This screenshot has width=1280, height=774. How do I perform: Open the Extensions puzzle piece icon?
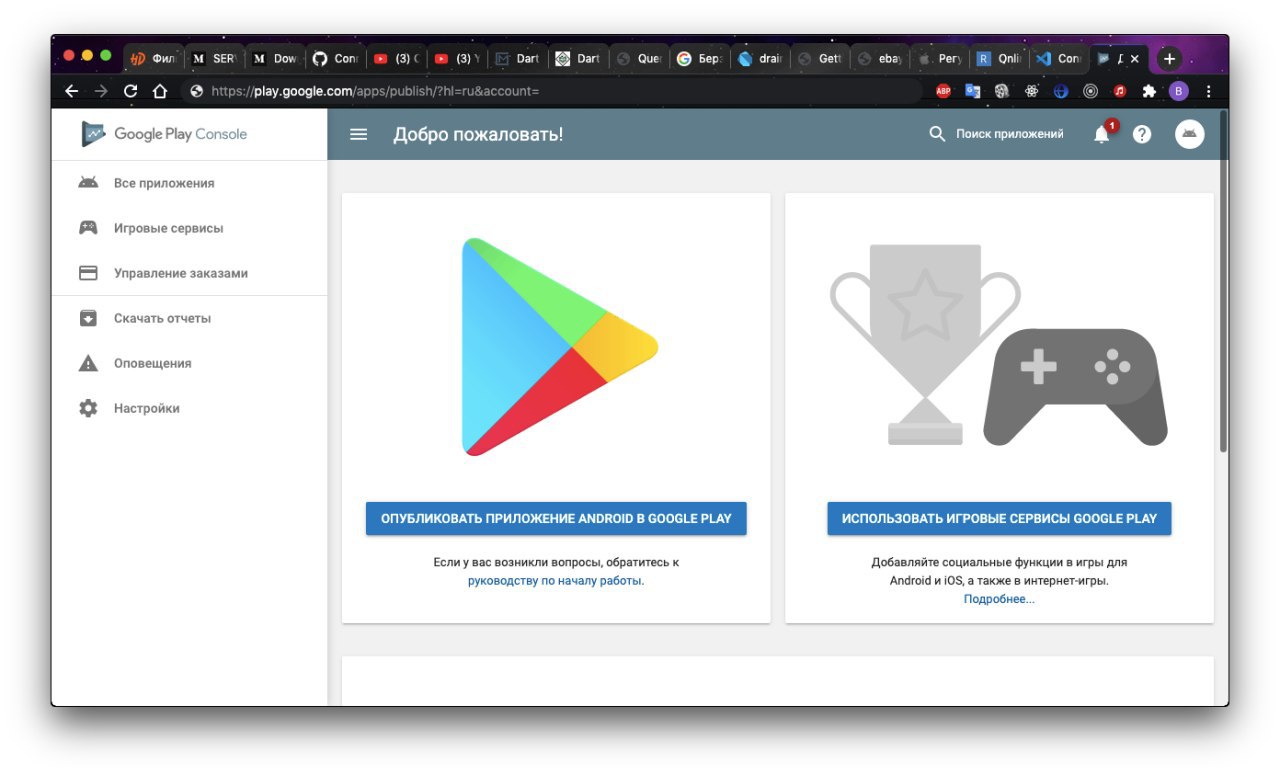1149,91
